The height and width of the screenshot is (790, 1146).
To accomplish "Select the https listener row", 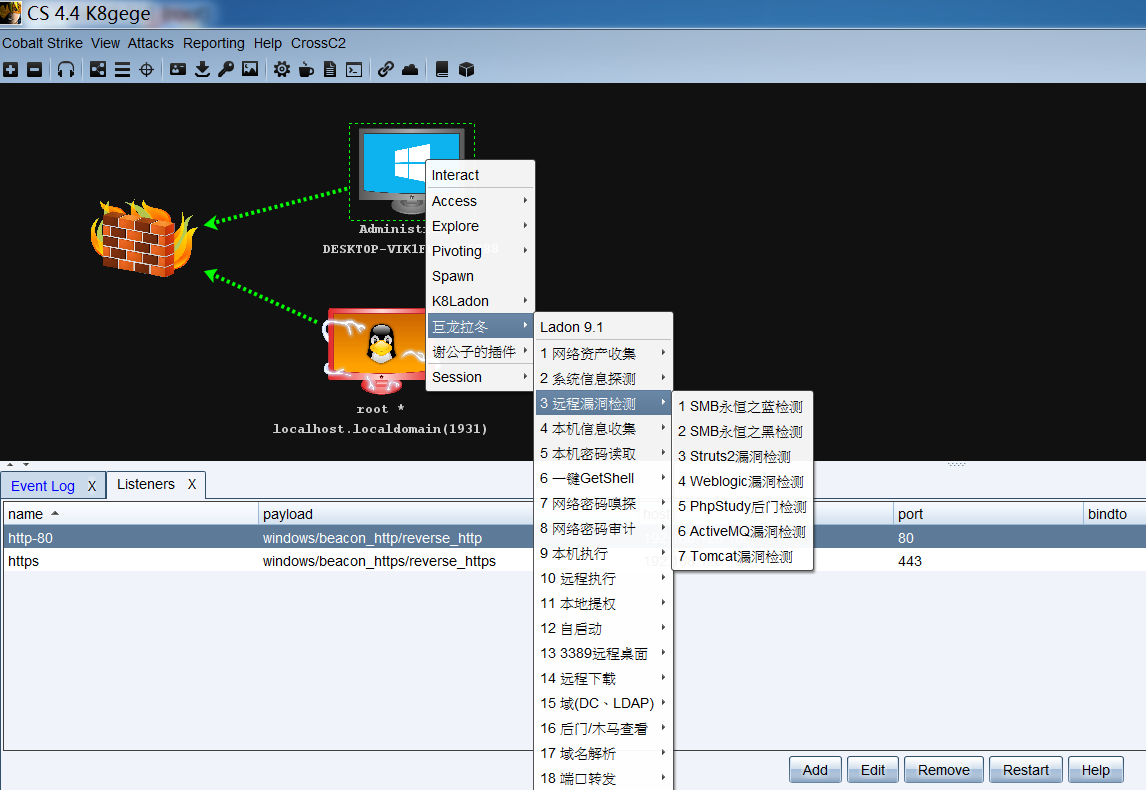I will [x=574, y=561].
